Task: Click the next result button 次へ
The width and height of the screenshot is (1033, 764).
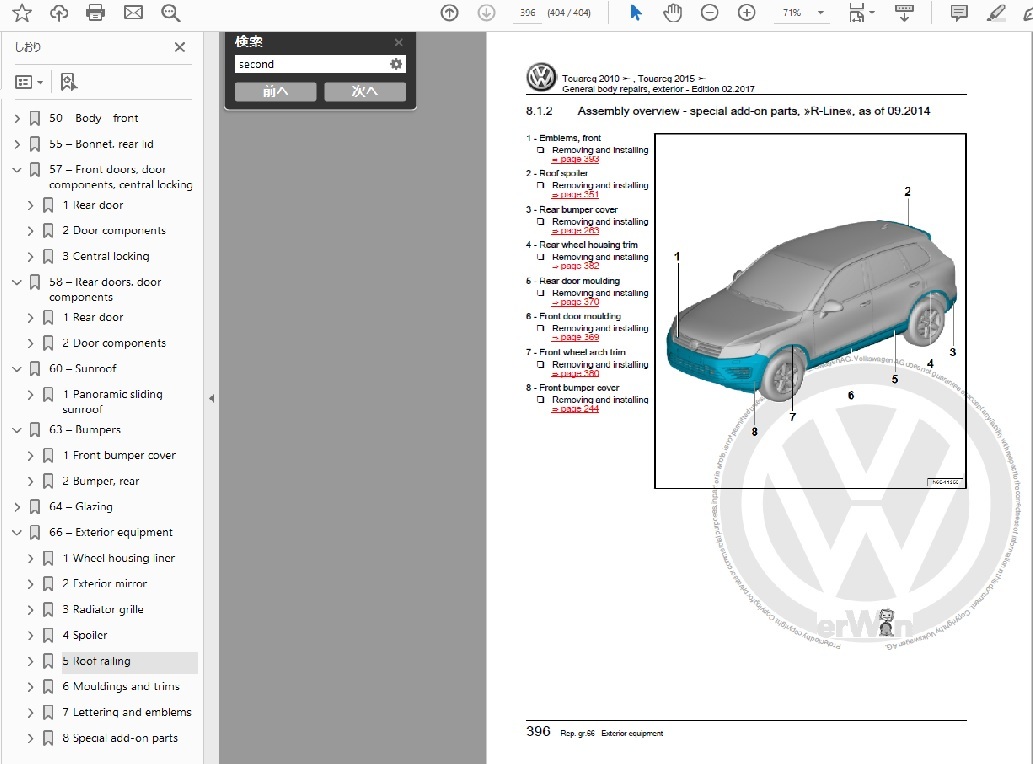Action: click(365, 92)
